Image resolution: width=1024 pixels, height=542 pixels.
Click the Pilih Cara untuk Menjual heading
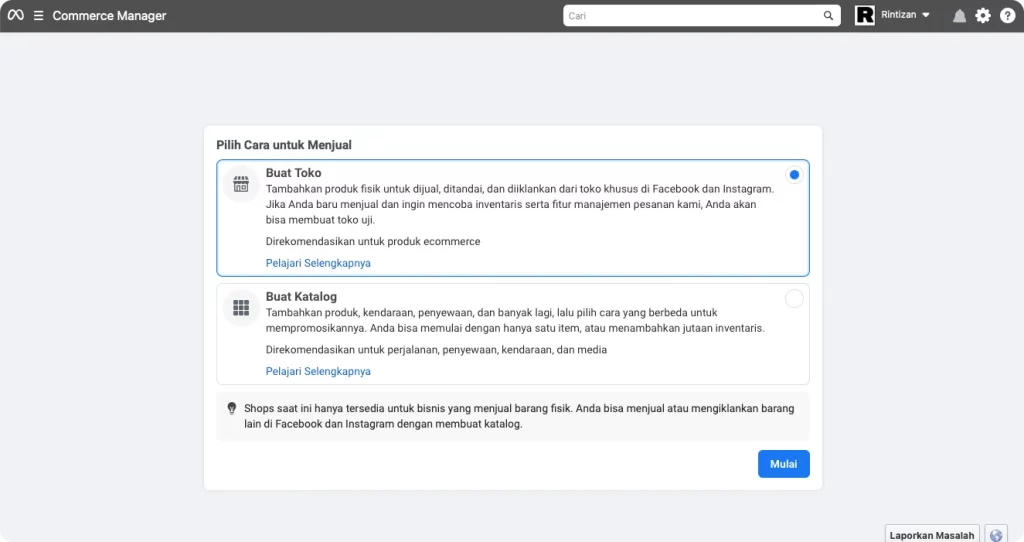pyautogui.click(x=284, y=145)
